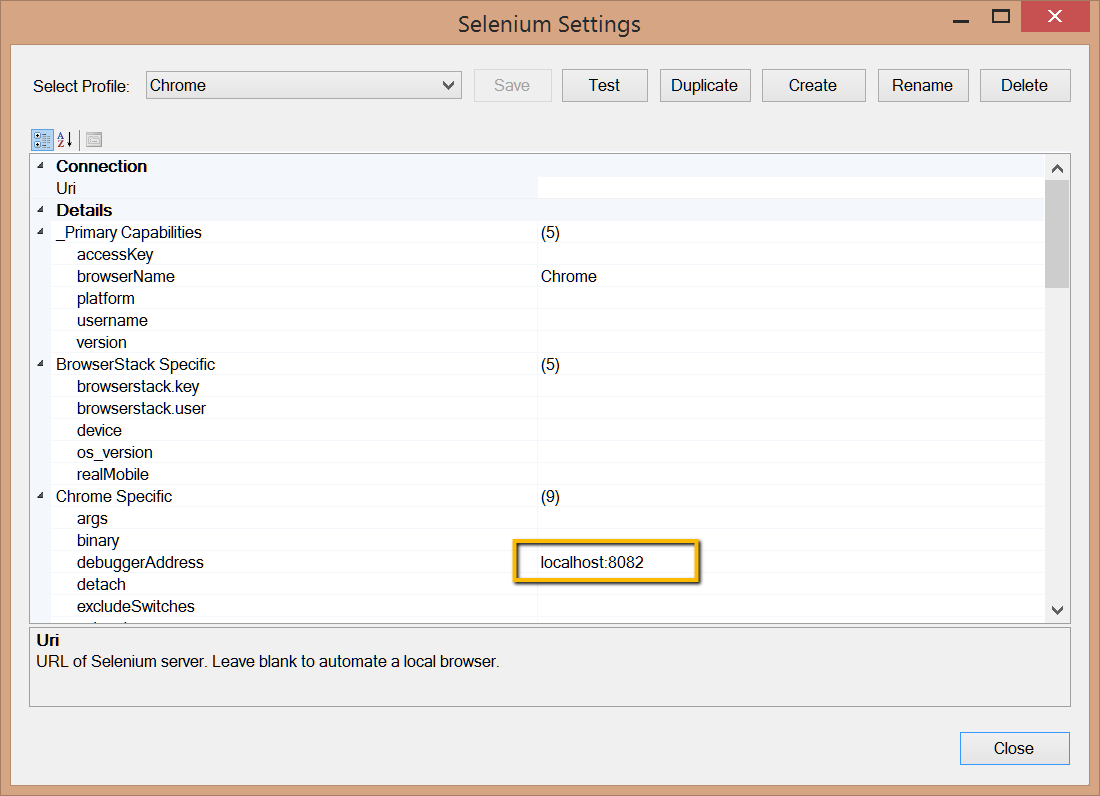Click the Create profile button

(812, 86)
